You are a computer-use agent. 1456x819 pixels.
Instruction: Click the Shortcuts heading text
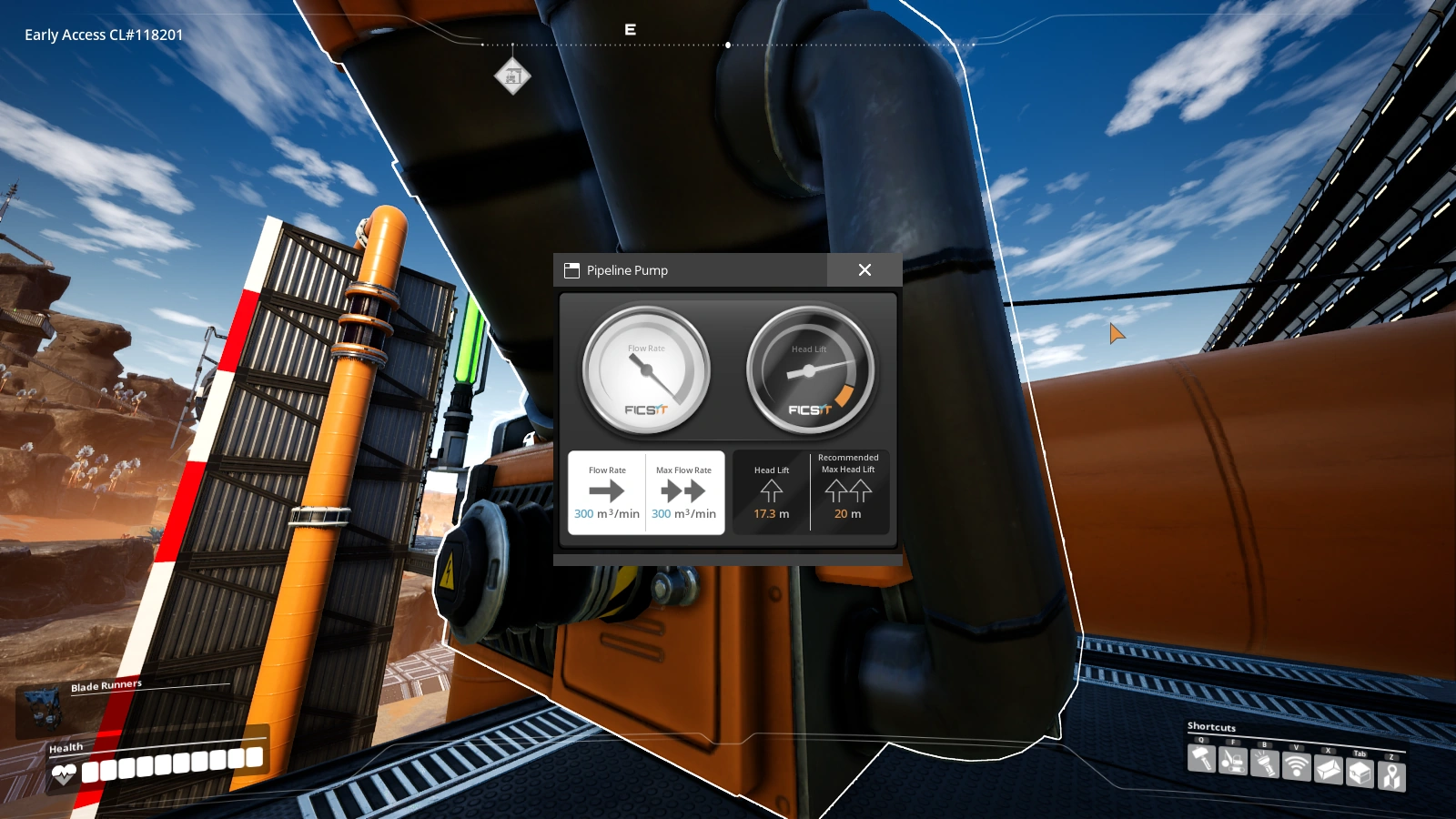pyautogui.click(x=1211, y=727)
